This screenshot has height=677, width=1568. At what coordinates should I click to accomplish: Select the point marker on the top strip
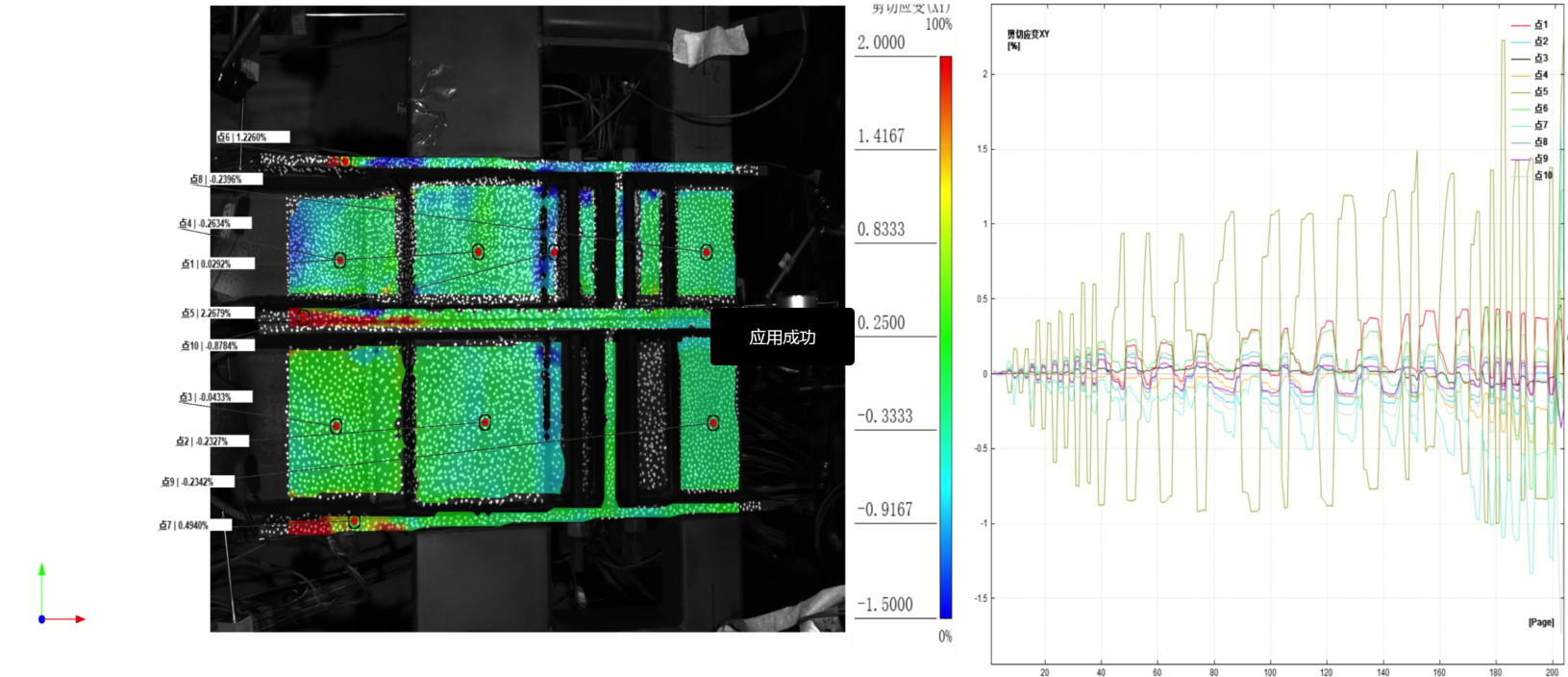(344, 162)
